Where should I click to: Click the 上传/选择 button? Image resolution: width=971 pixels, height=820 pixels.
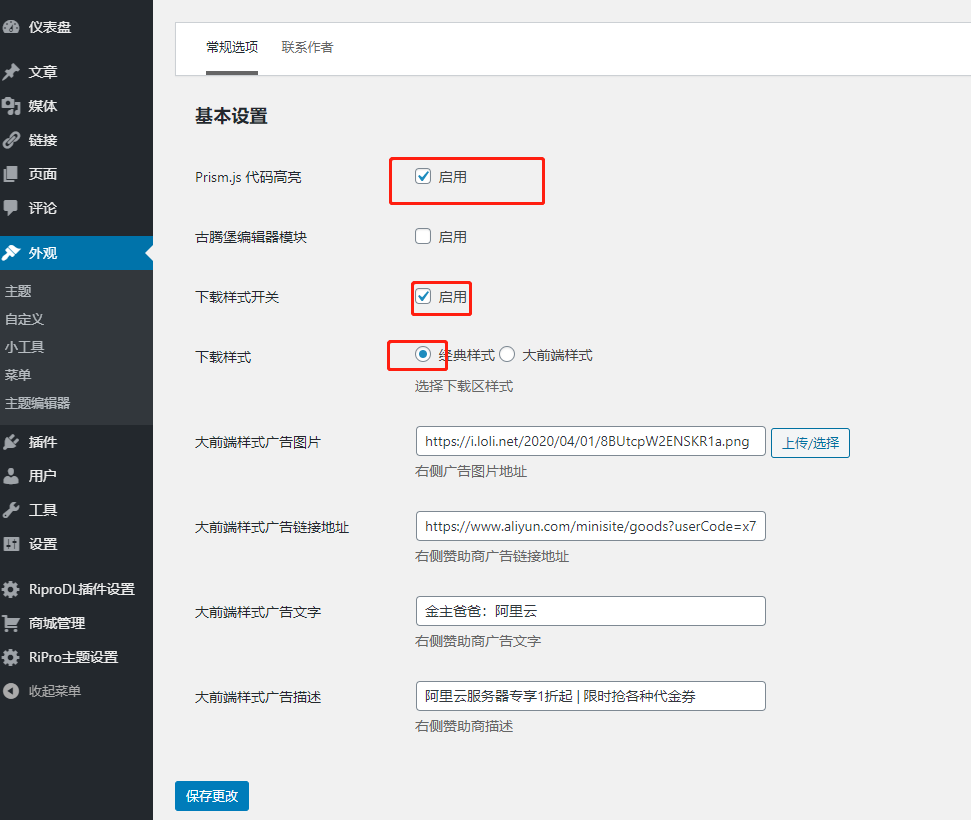[810, 443]
